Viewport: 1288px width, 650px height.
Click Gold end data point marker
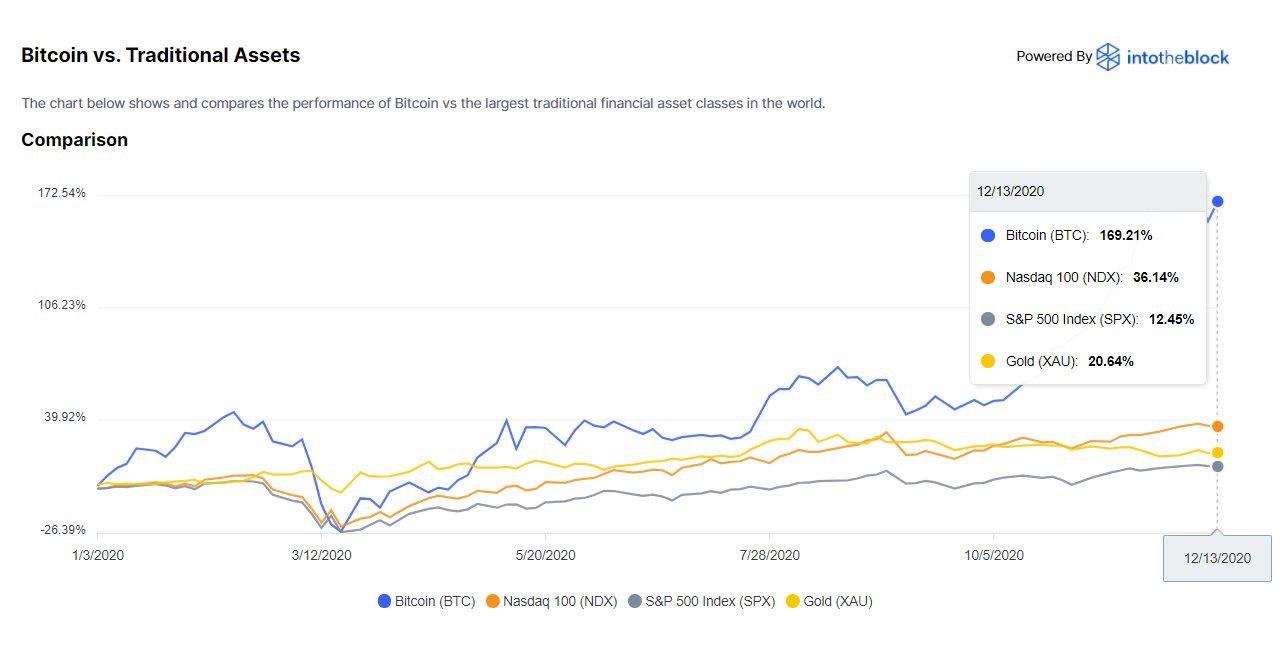(x=1217, y=452)
